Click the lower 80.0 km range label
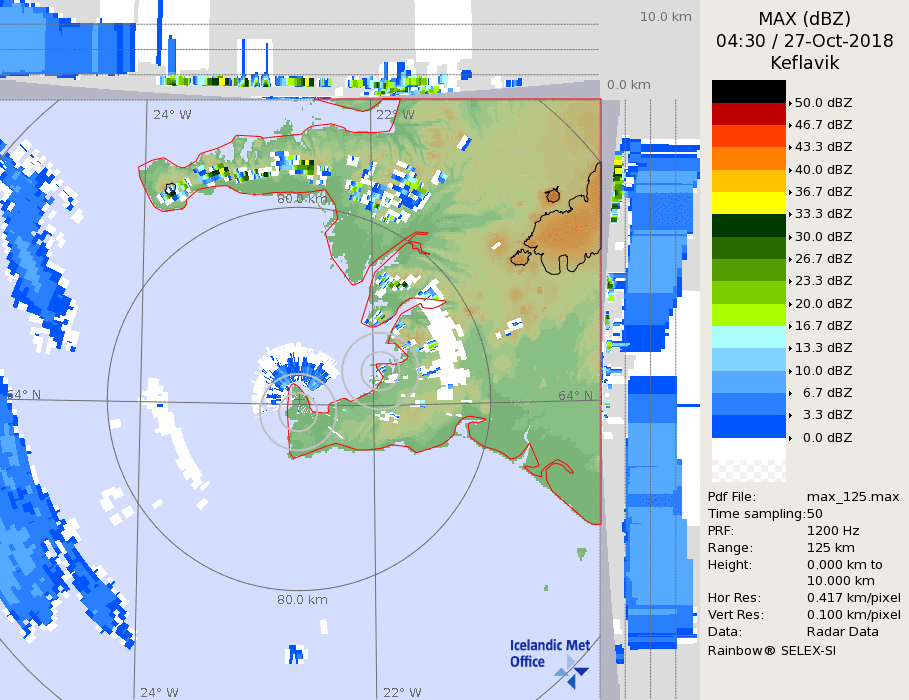Image resolution: width=909 pixels, height=700 pixels. pos(302,600)
